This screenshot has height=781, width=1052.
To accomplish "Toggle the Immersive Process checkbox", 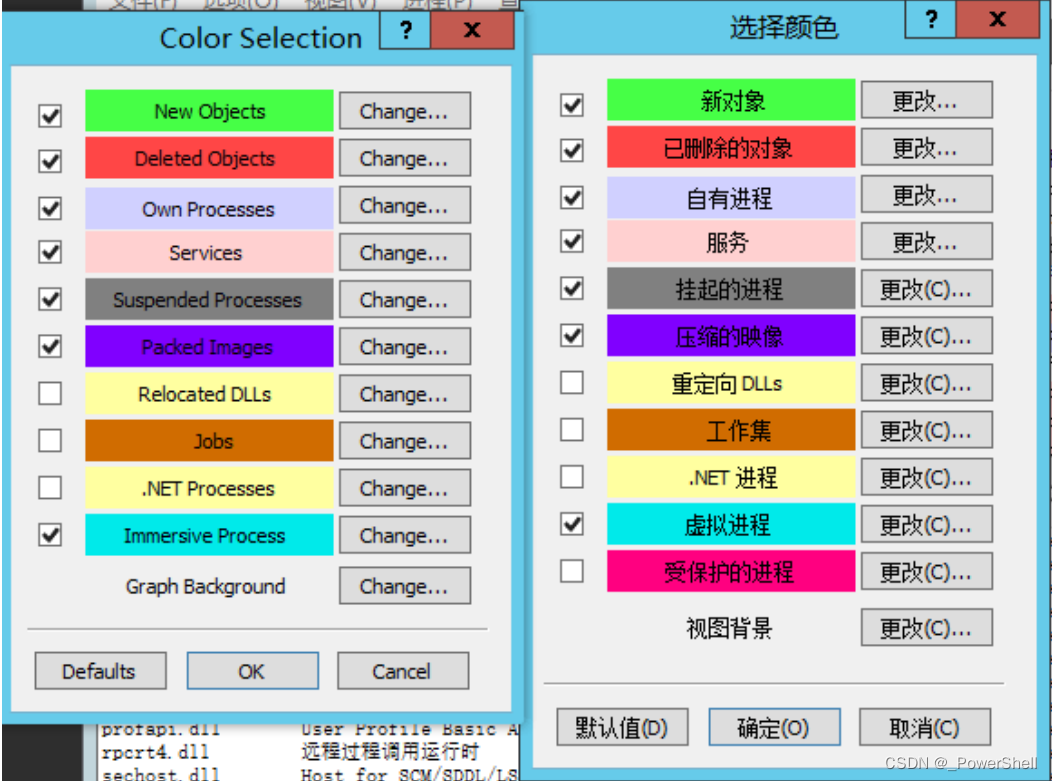I will (50, 535).
